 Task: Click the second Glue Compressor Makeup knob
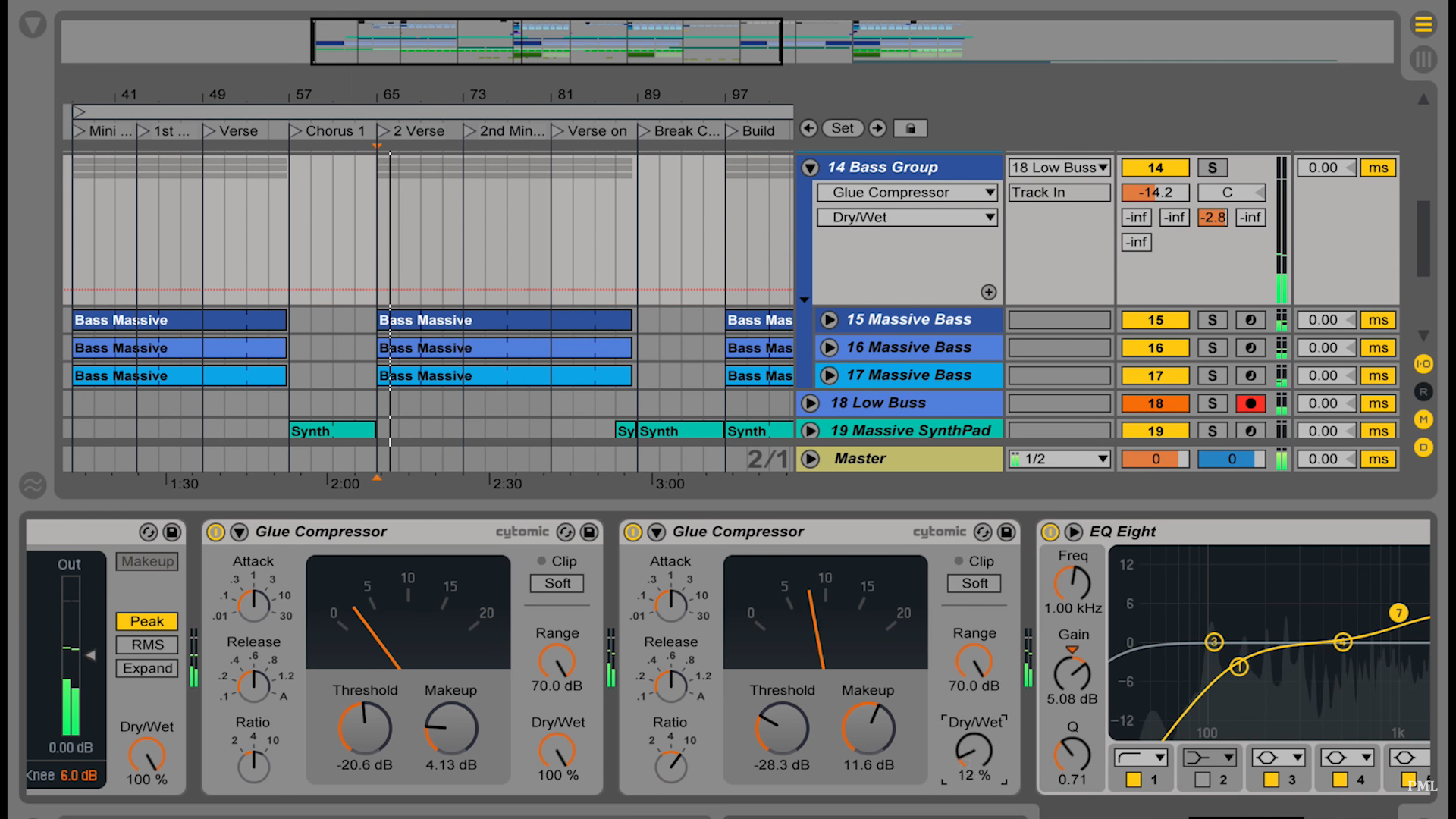click(868, 728)
